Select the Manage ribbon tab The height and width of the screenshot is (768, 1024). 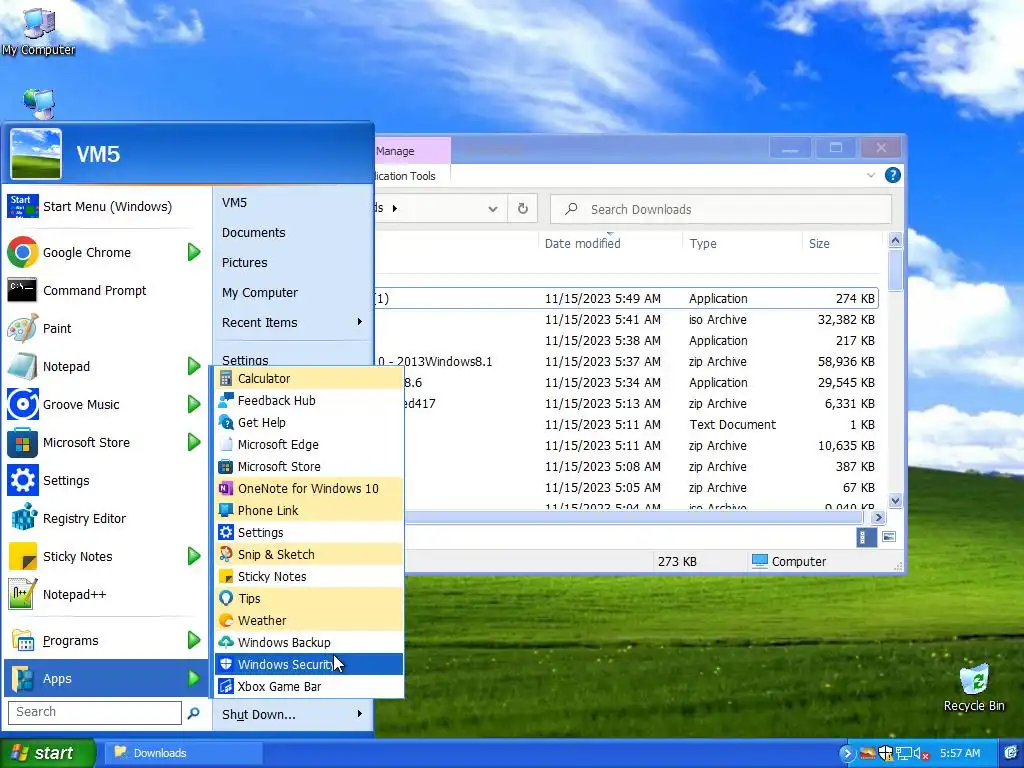click(412, 151)
